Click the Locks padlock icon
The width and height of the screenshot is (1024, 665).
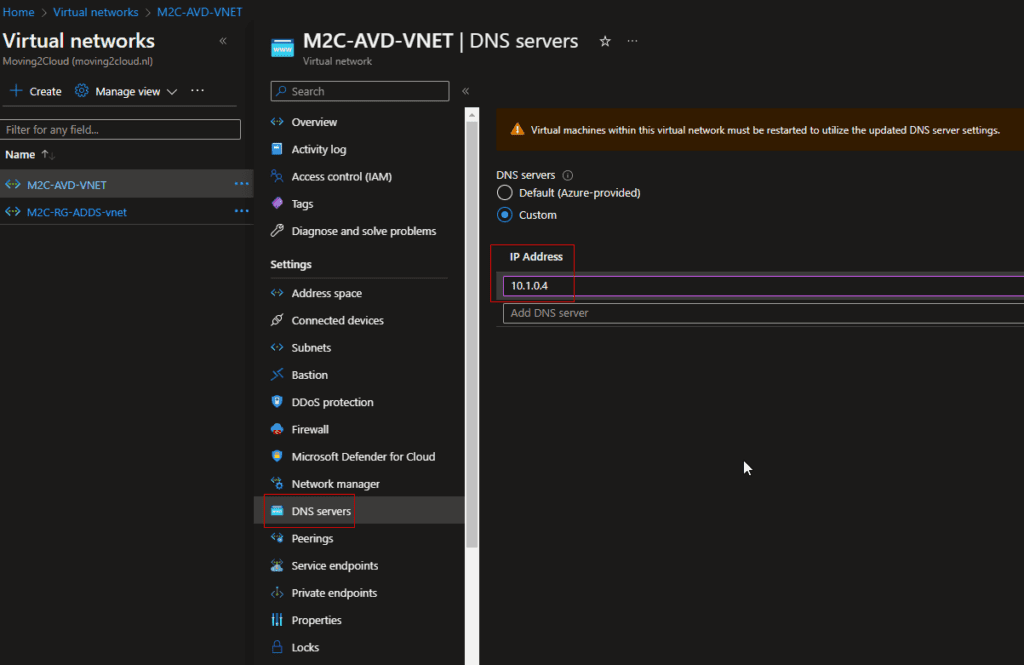[277, 647]
